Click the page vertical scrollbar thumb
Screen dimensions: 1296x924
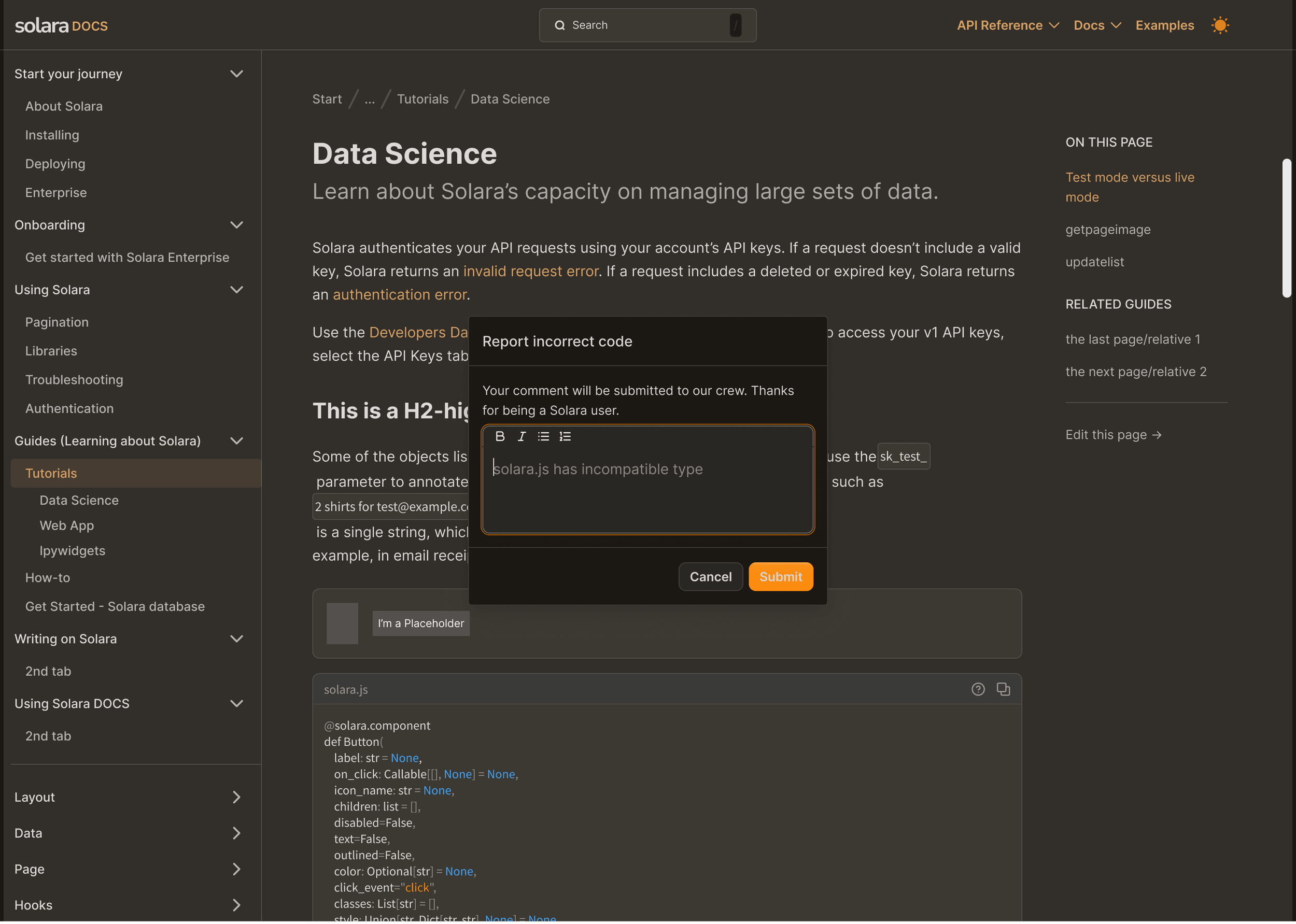1286,228
